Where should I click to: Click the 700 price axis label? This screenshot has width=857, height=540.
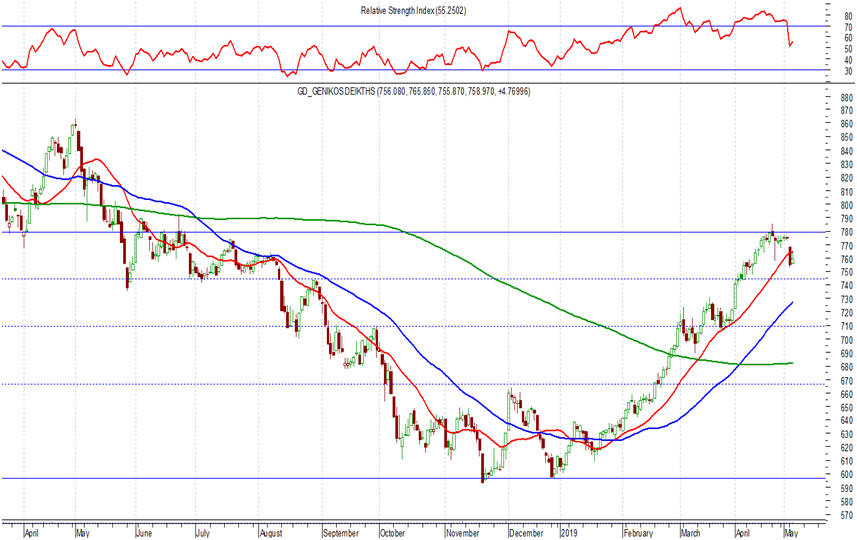(847, 340)
